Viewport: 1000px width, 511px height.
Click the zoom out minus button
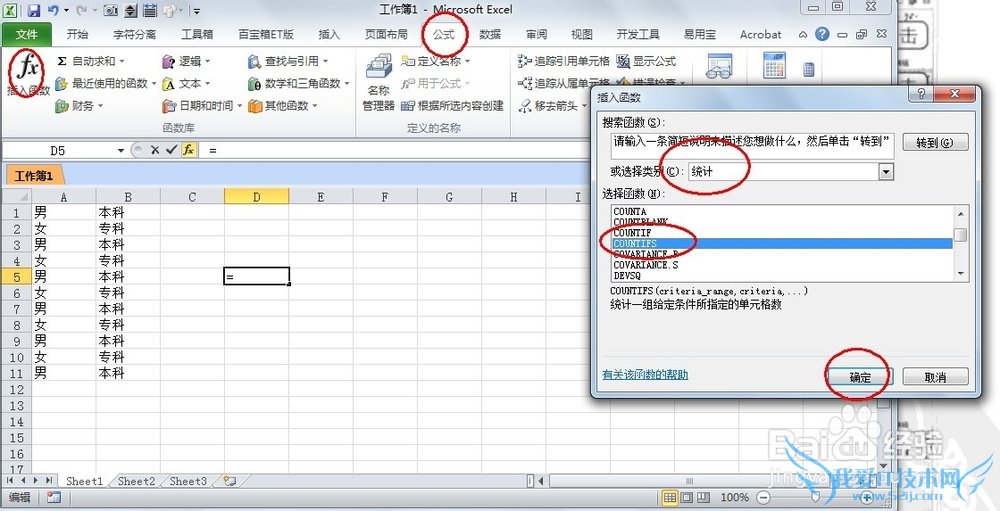tap(763, 497)
